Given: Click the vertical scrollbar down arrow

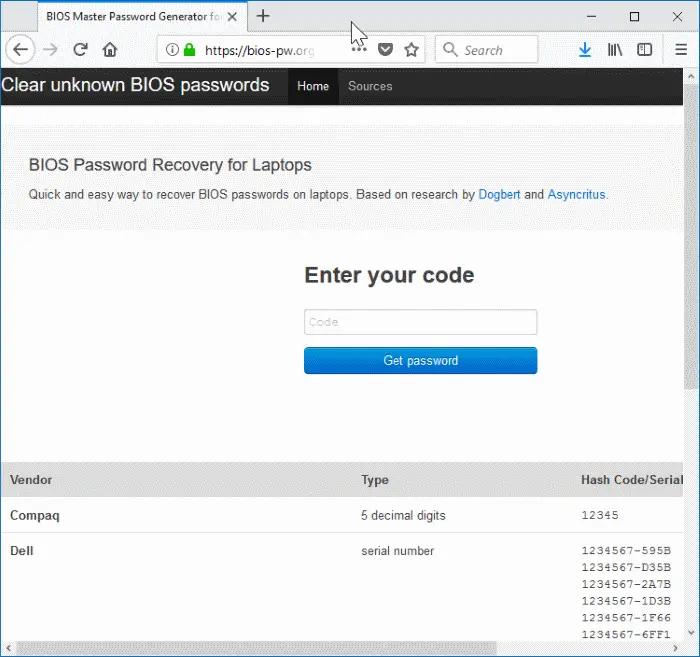Looking at the screenshot, I should pyautogui.click(x=691, y=632).
